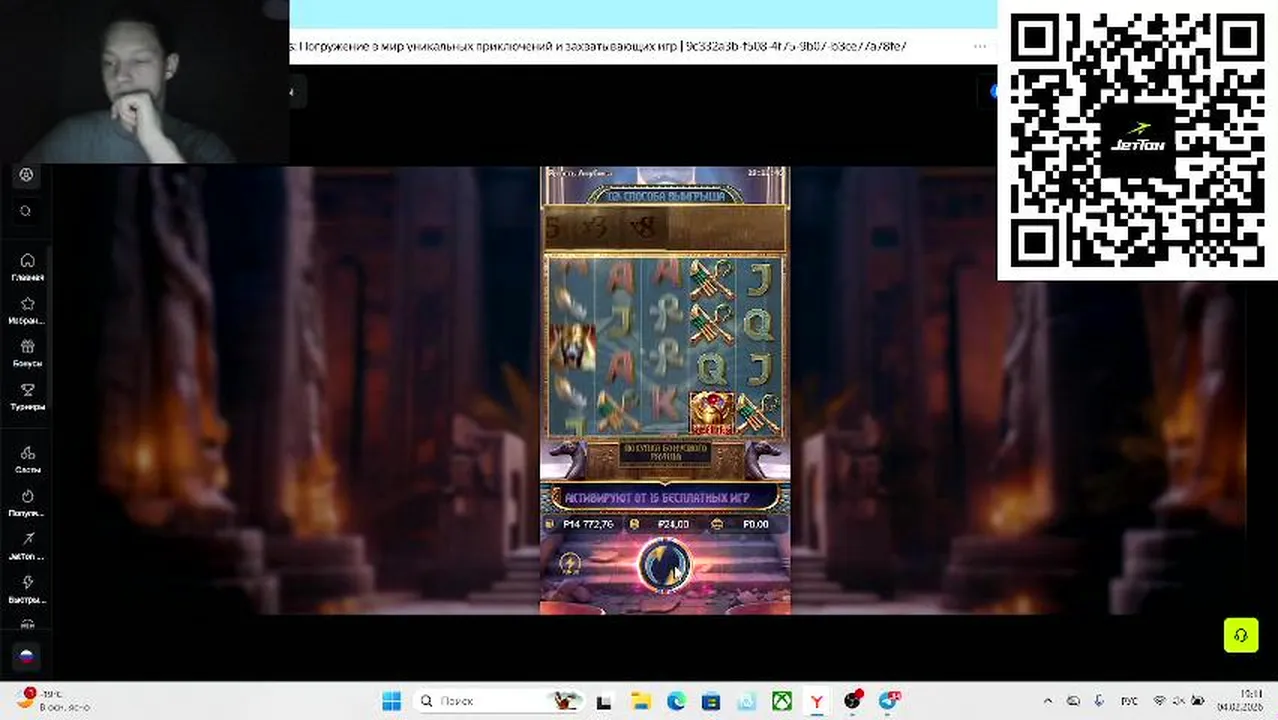The image size is (1278, 720).
Task: Open the Быстрые fast games category
Action: pos(27,590)
